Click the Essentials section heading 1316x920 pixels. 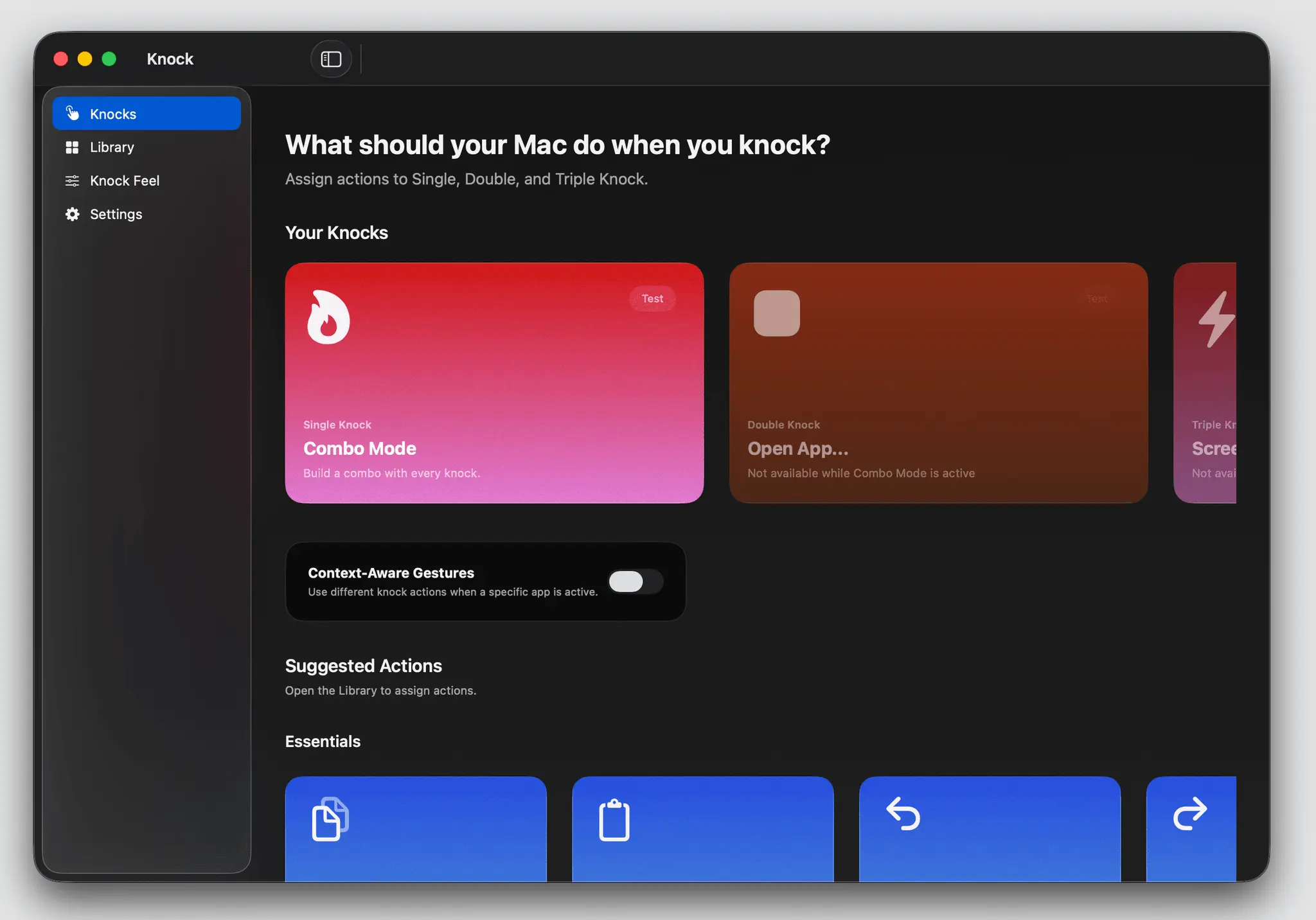[323, 741]
